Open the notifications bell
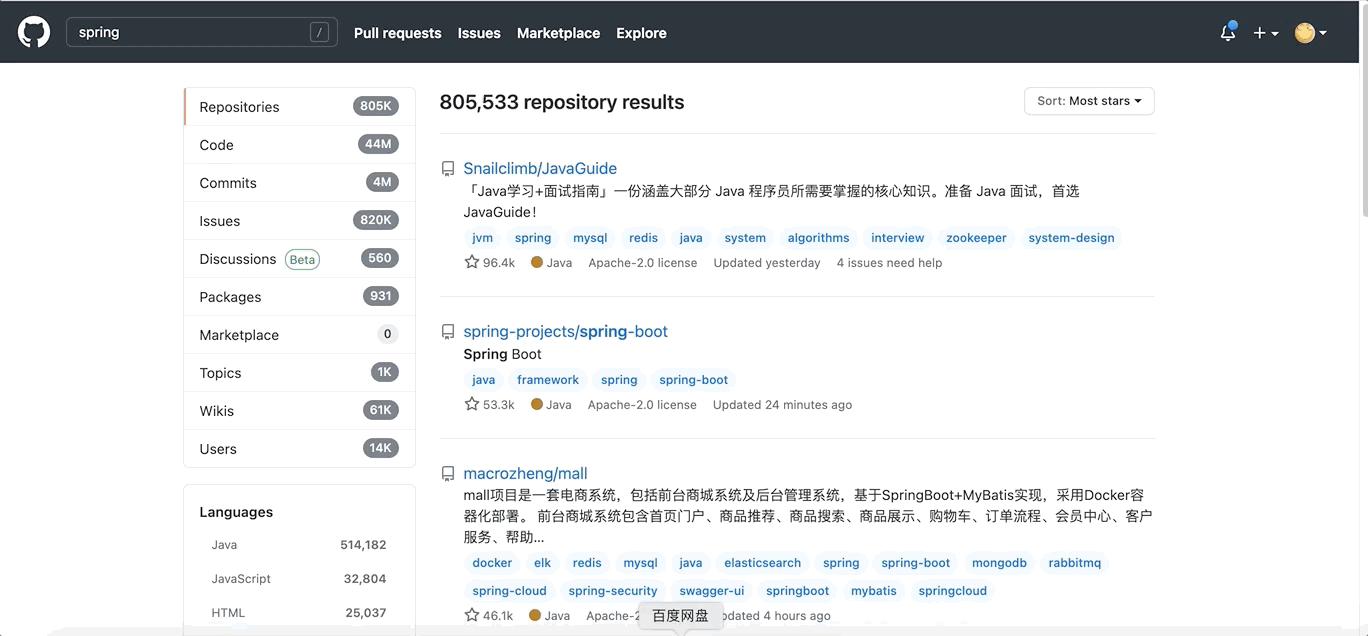This screenshot has height=636, width=1368. click(1228, 32)
